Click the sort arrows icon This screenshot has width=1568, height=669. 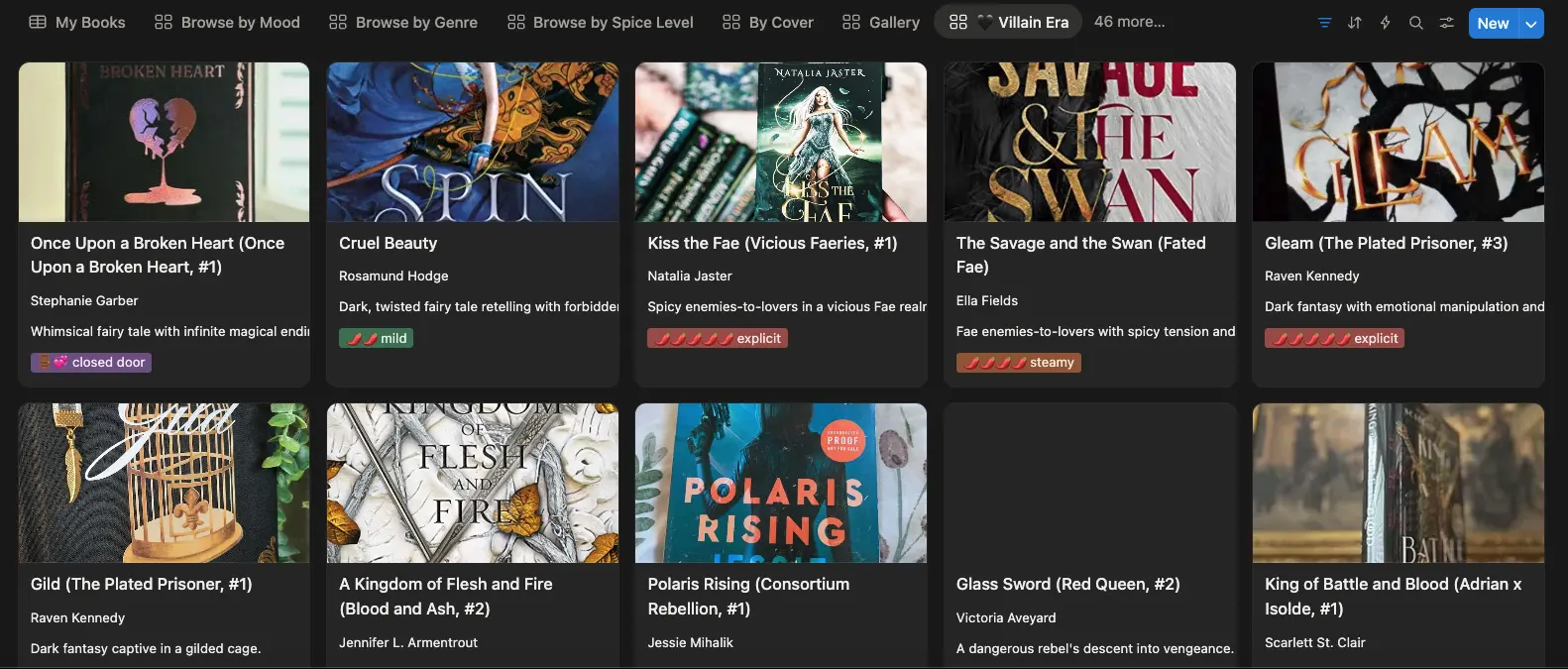point(1355,23)
